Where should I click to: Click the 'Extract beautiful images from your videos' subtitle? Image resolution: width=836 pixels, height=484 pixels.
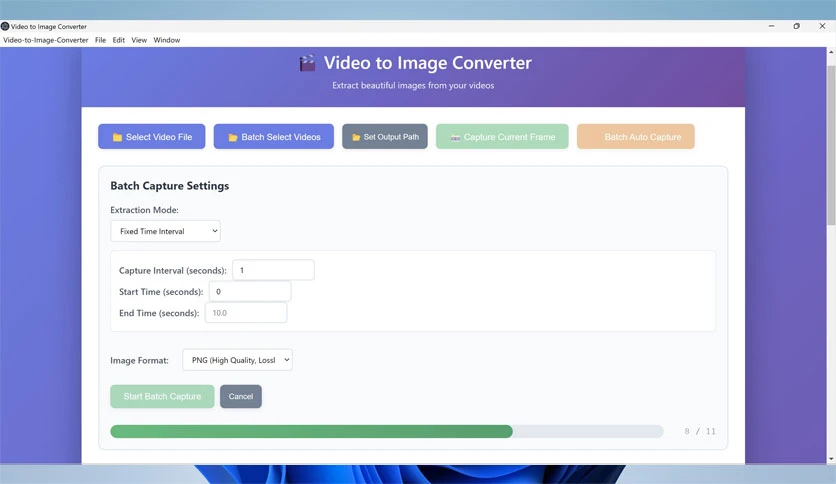click(x=413, y=85)
